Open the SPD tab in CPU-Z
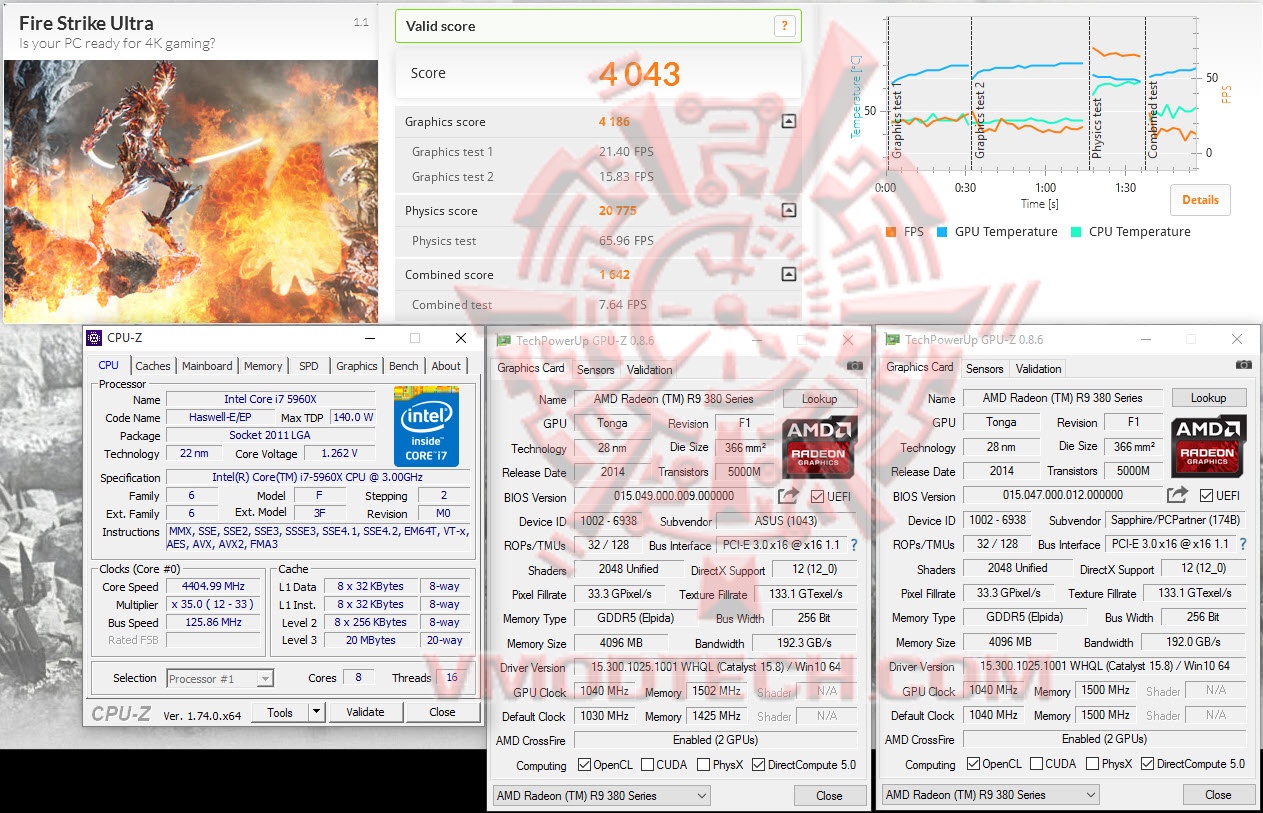The width and height of the screenshot is (1263, 813). [309, 366]
